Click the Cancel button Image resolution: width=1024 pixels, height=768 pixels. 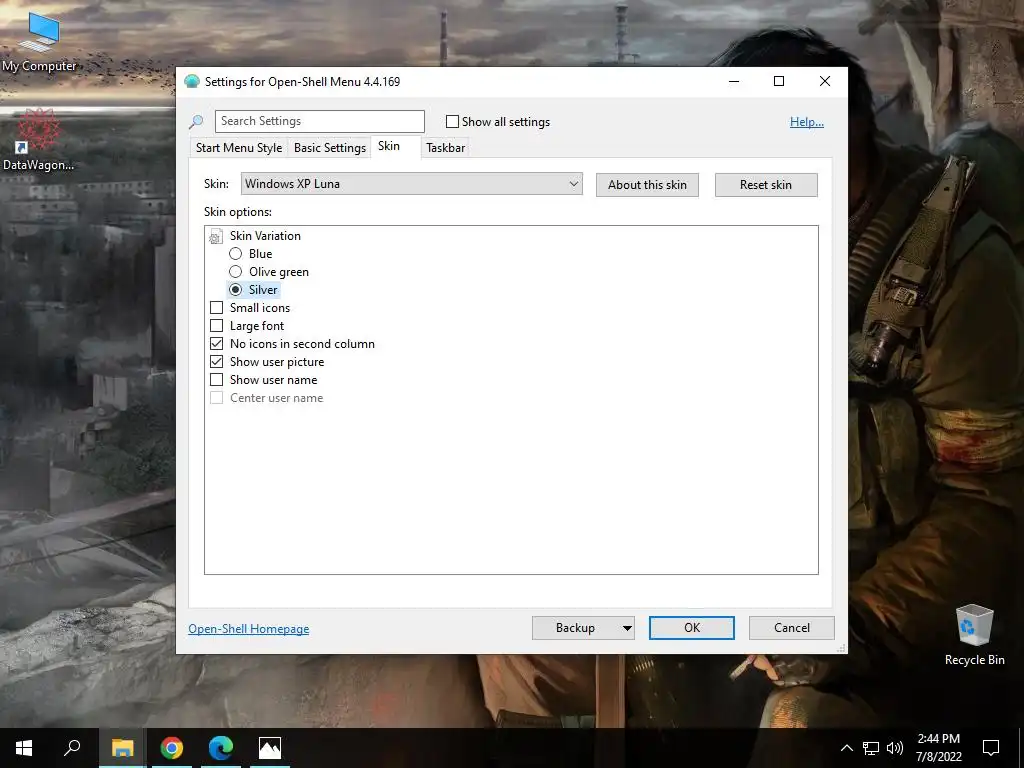click(x=792, y=628)
